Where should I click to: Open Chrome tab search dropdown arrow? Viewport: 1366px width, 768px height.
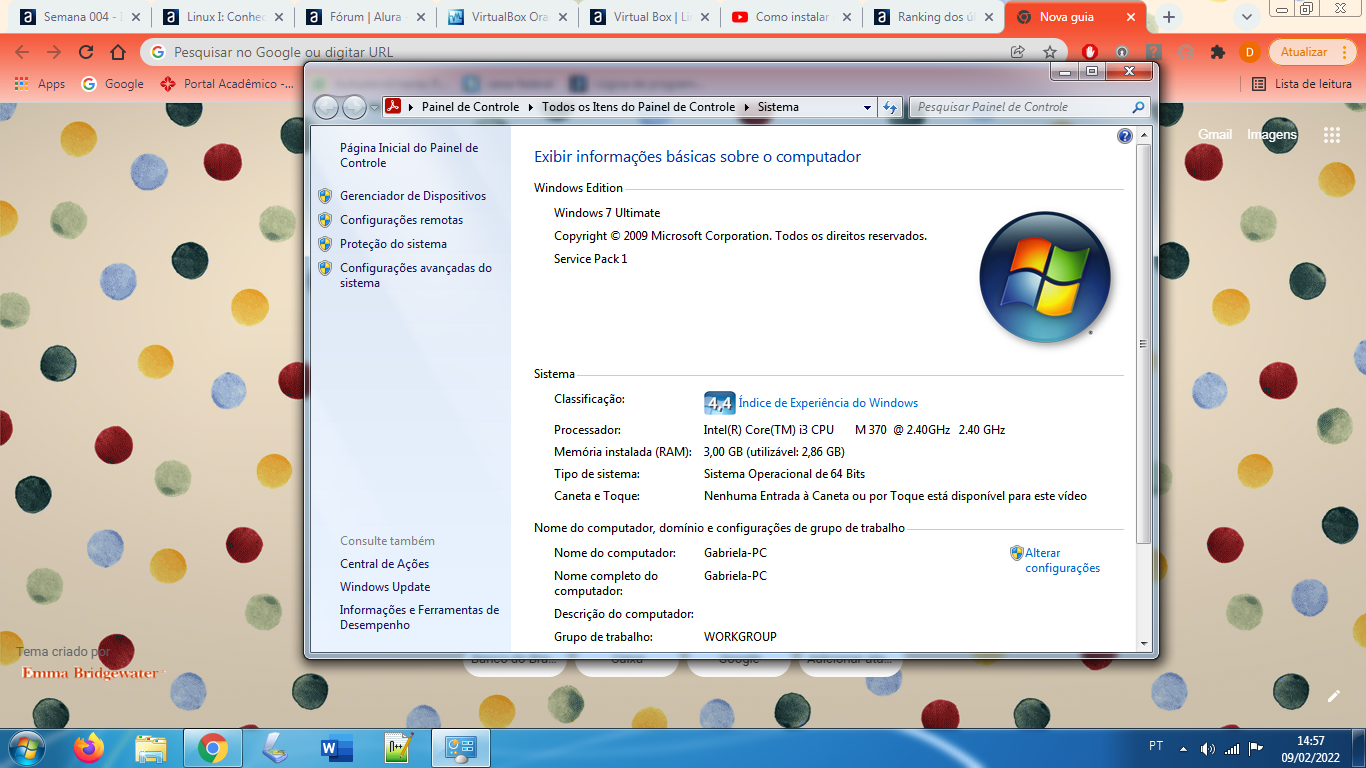(1246, 17)
